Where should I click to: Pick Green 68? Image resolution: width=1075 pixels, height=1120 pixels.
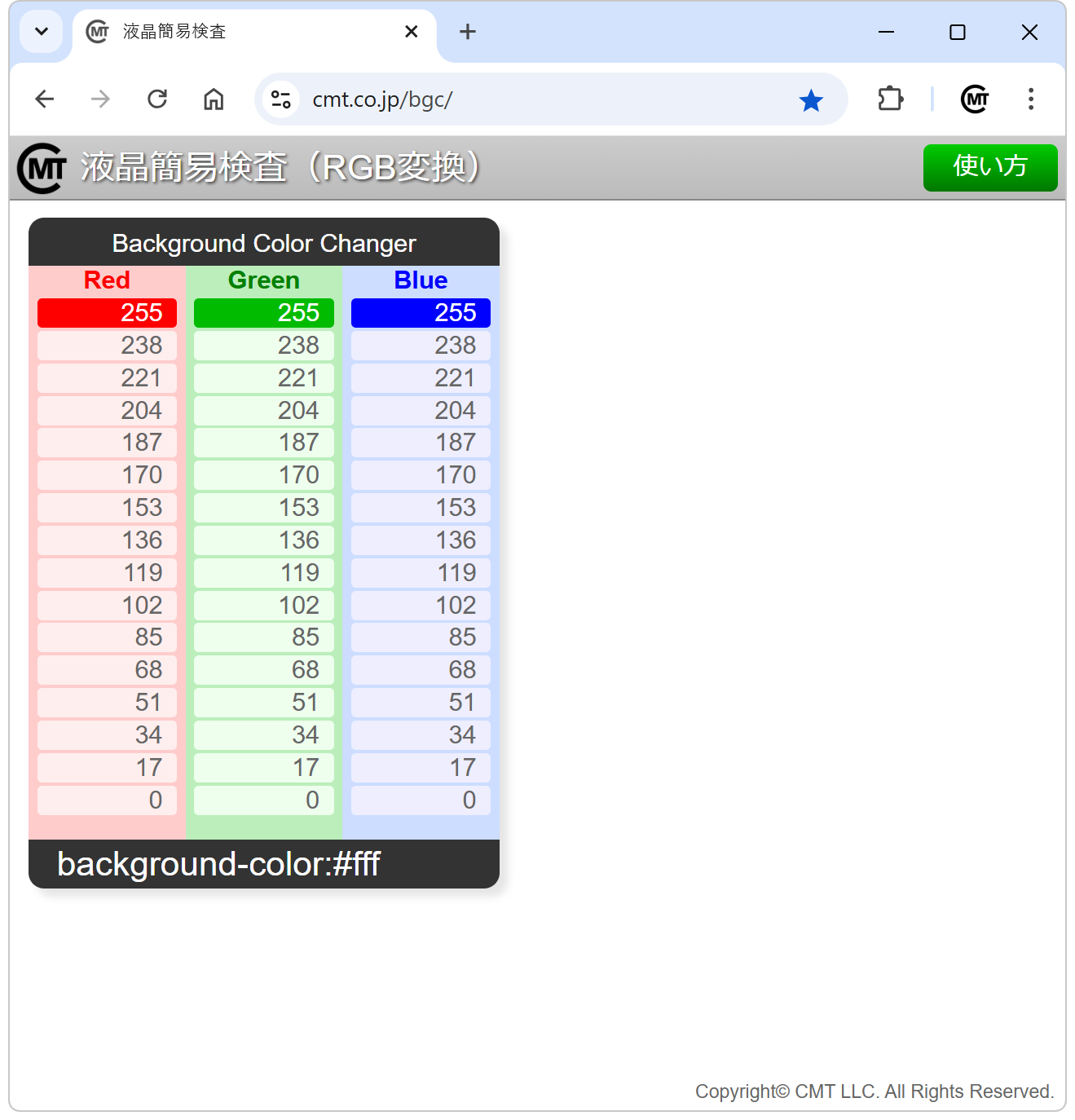coord(264,670)
